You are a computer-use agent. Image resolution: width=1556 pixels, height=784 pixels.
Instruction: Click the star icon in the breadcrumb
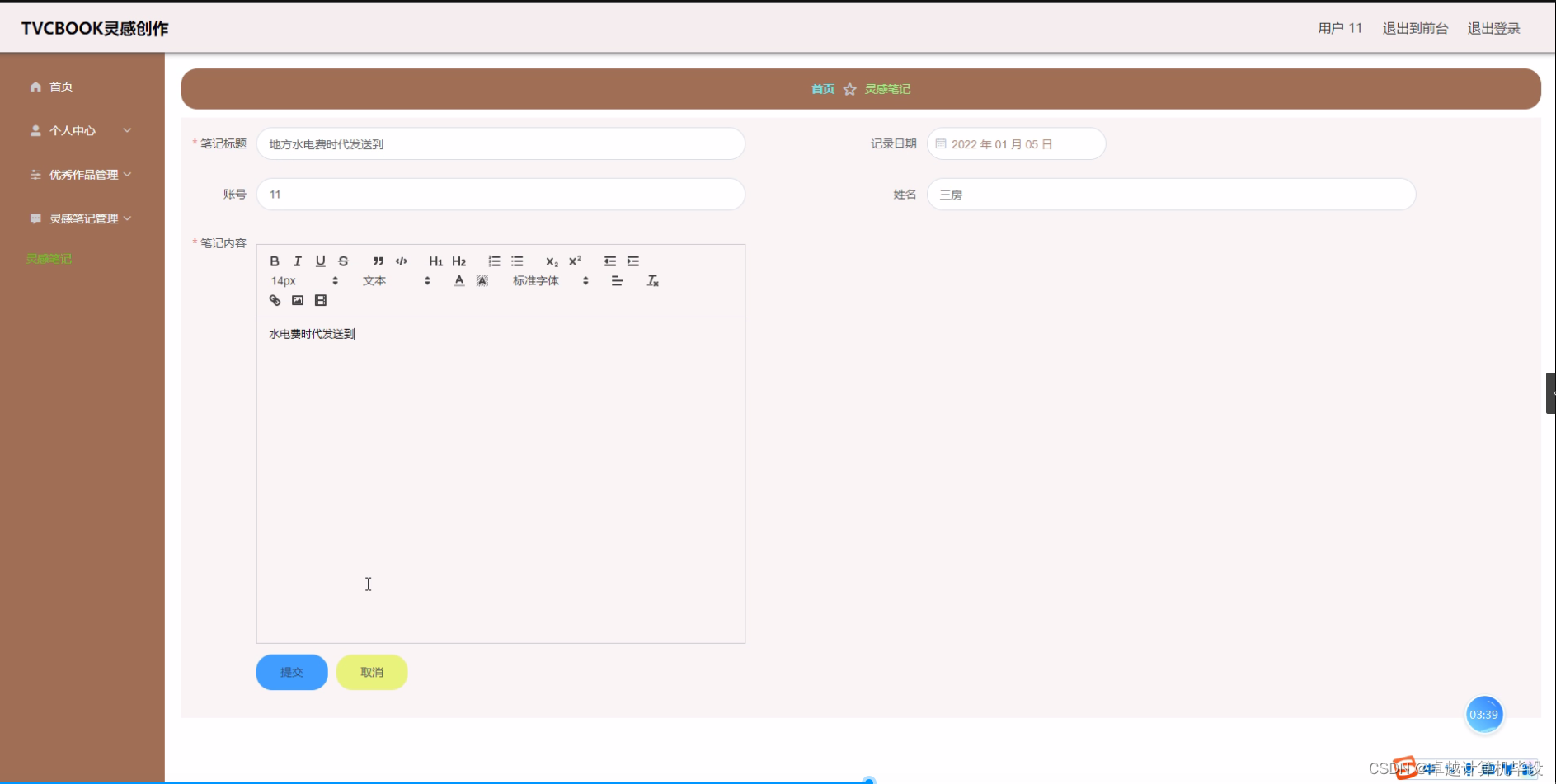[849, 89]
